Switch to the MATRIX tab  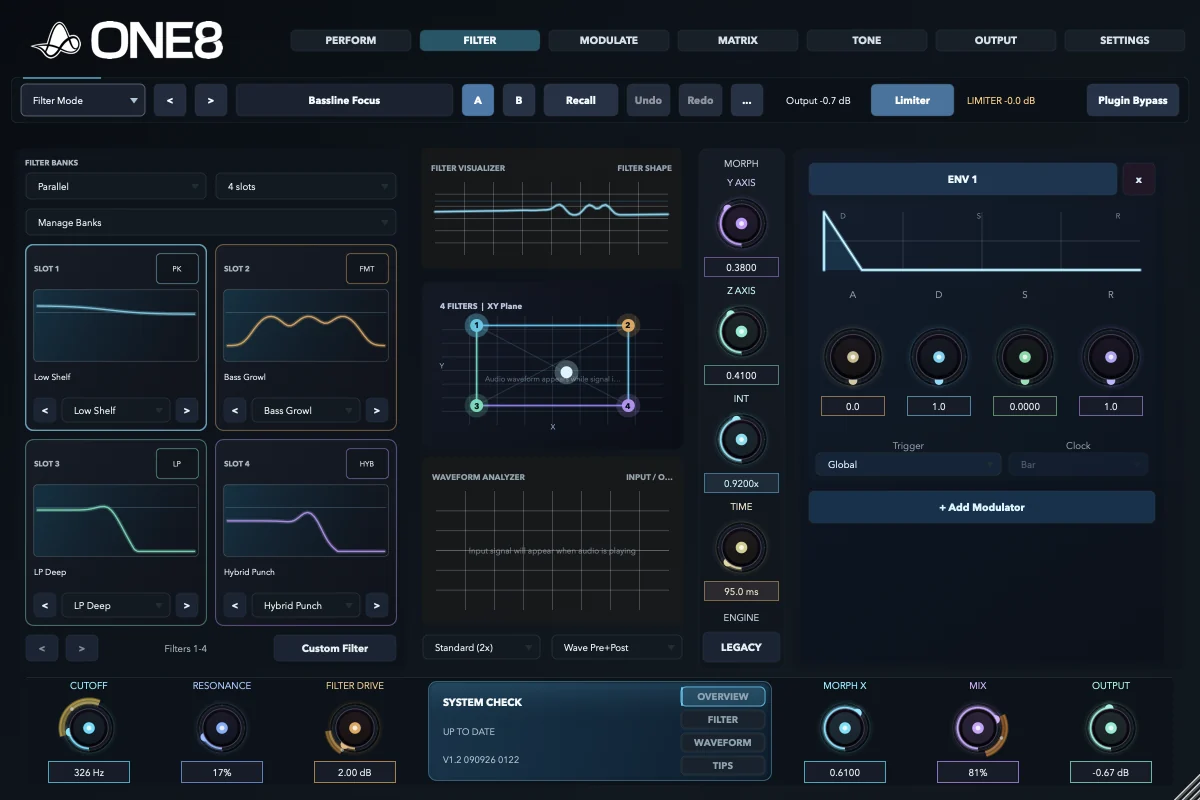[738, 40]
